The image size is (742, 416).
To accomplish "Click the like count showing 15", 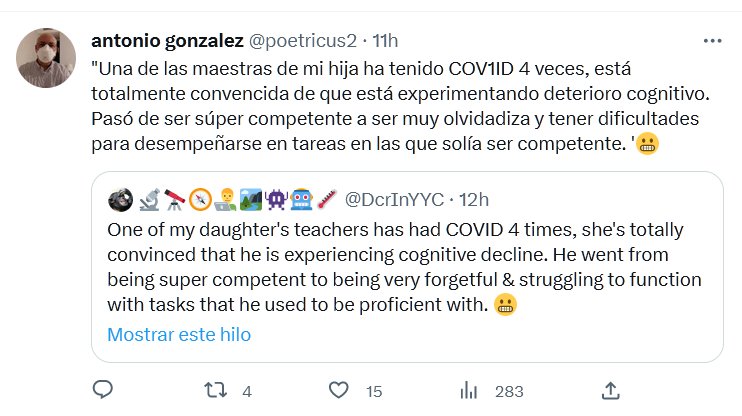I will pos(374,391).
